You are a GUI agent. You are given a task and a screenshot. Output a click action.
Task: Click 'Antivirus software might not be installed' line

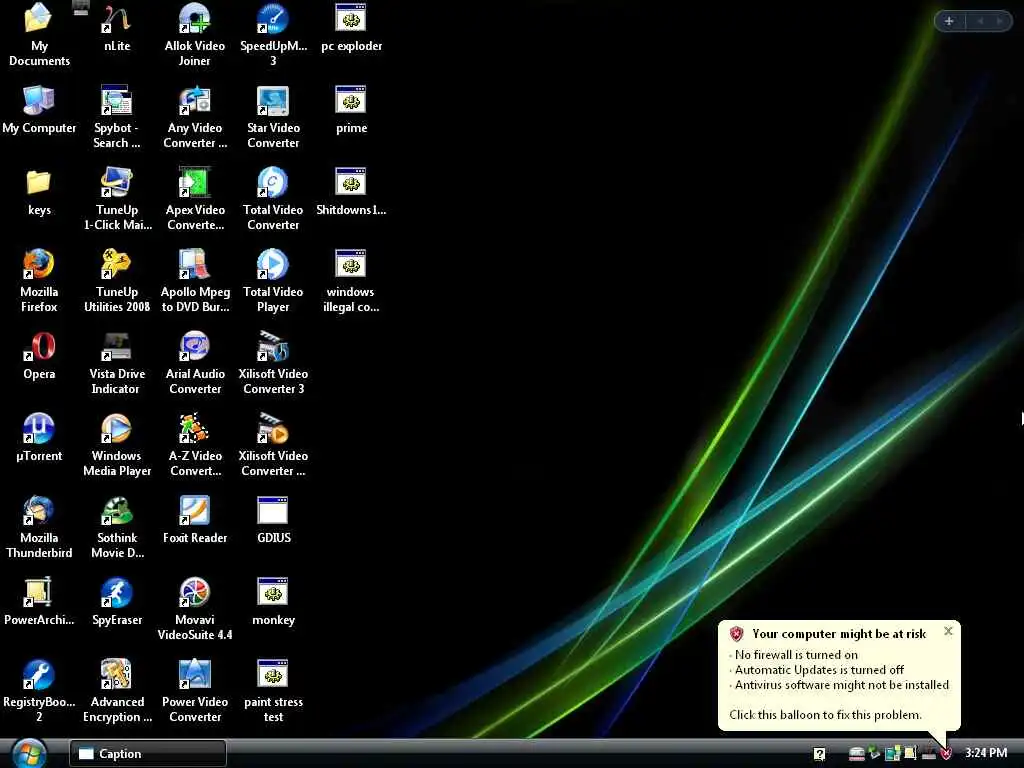tap(842, 684)
